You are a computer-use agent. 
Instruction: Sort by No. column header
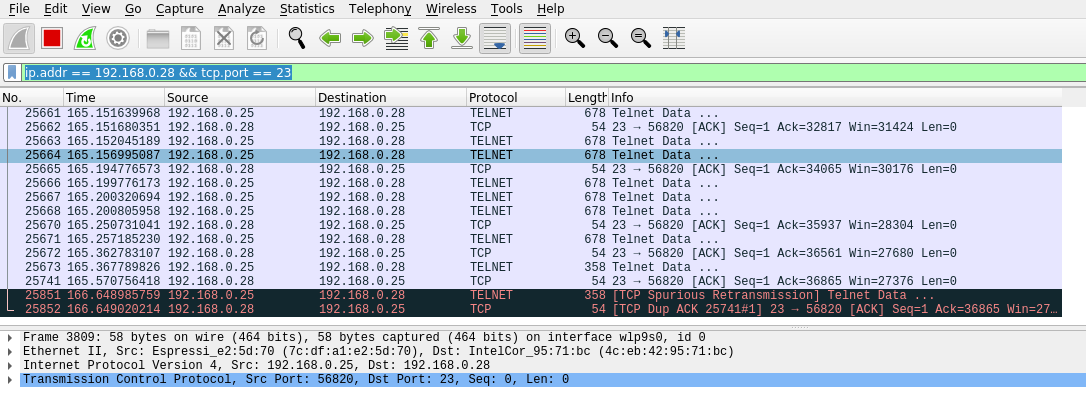point(32,98)
